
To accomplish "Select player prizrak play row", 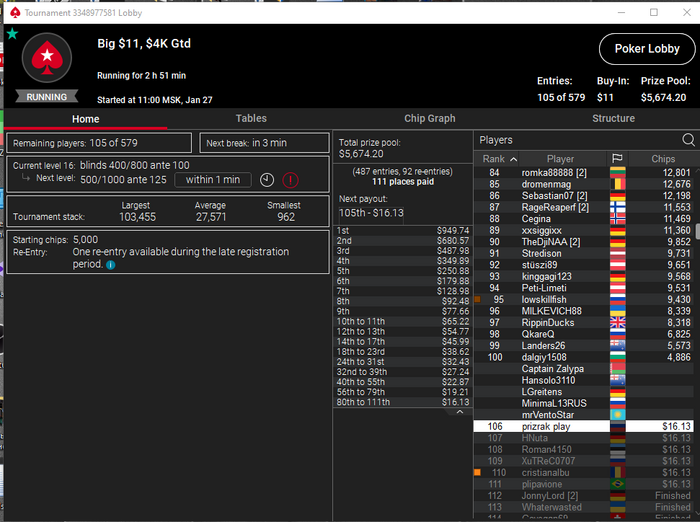I will 583,426.
